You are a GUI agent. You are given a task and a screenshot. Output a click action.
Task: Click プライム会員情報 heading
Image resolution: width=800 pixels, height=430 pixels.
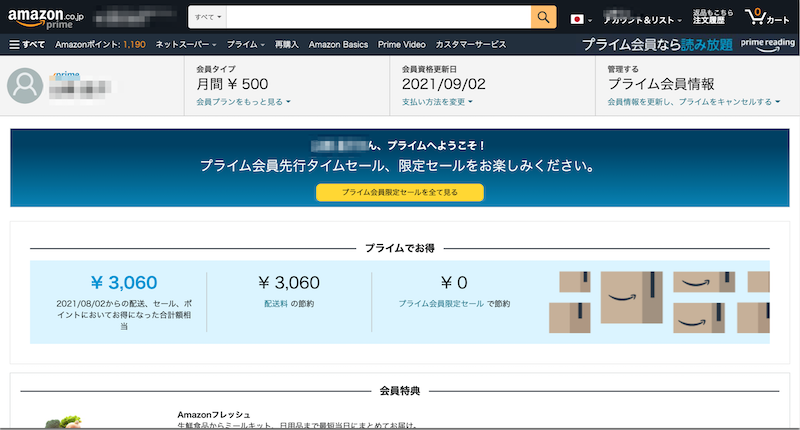[661, 84]
